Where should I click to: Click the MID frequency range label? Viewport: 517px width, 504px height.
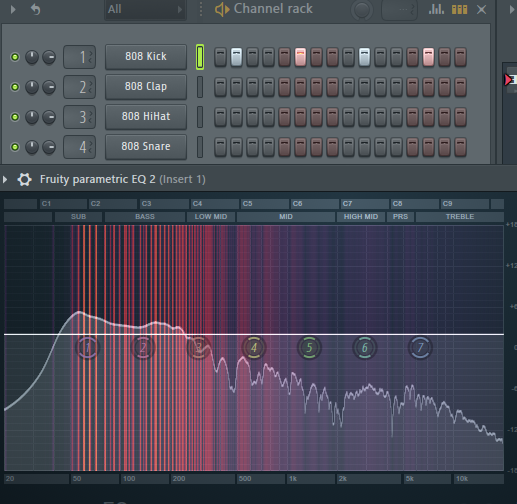(286, 217)
